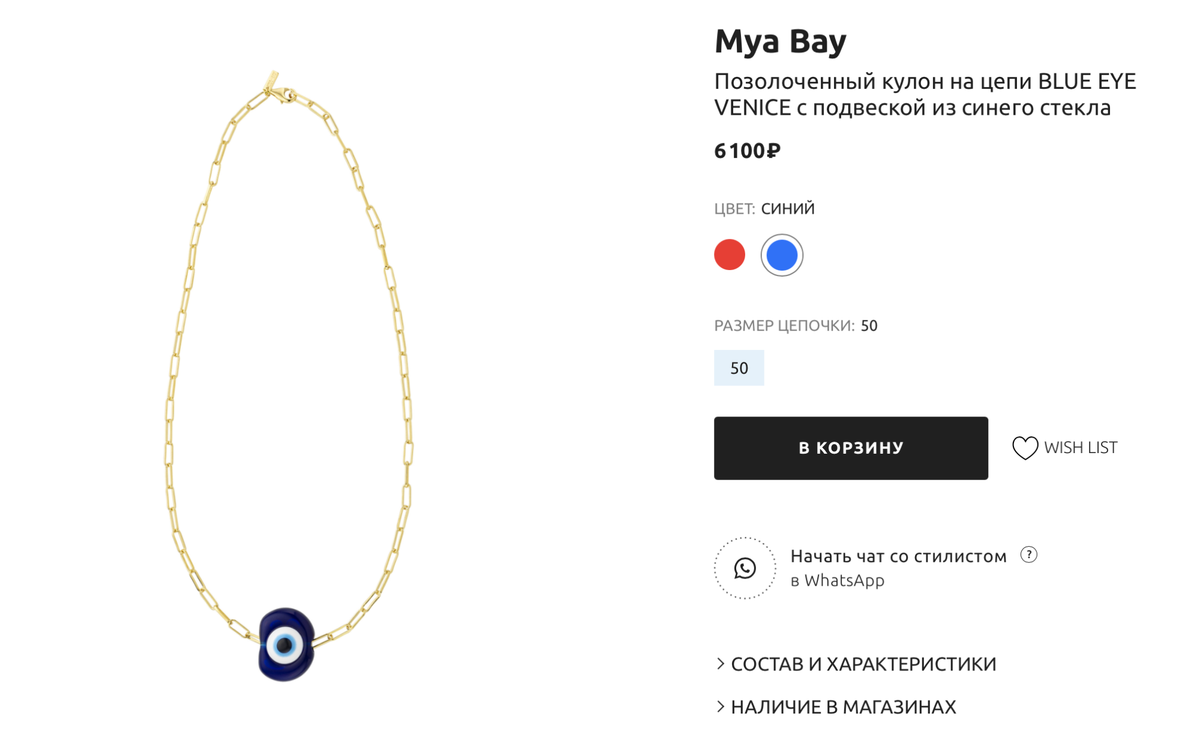Click the product title mentioning BLUE EYE VENICE
Viewport: 1200px width, 749px height.
925,95
